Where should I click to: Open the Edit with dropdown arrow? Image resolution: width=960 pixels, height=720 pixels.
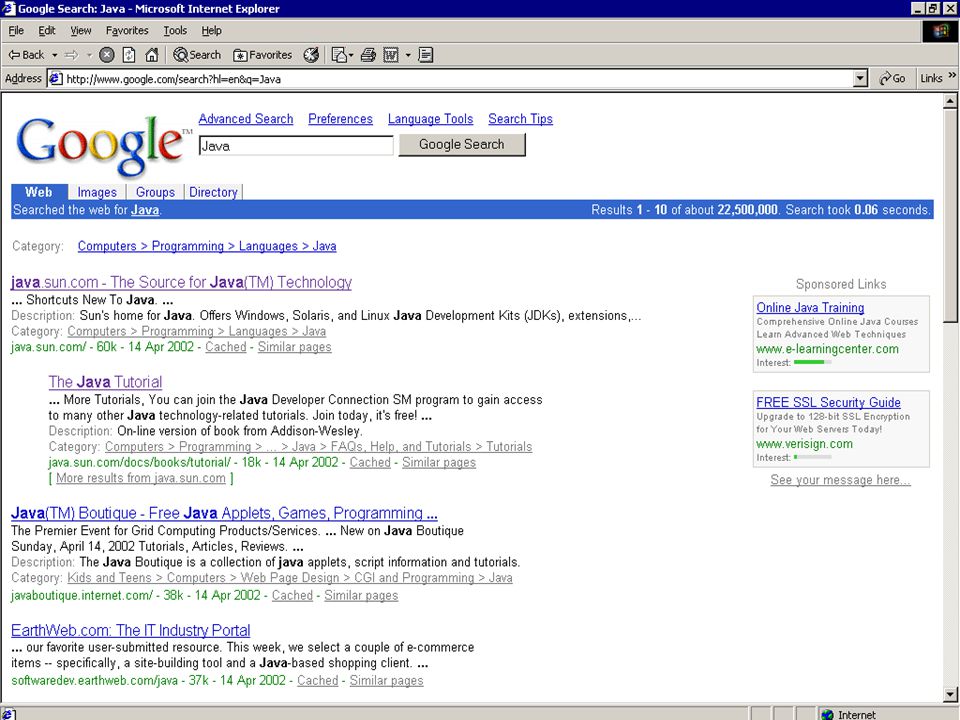[x=408, y=55]
